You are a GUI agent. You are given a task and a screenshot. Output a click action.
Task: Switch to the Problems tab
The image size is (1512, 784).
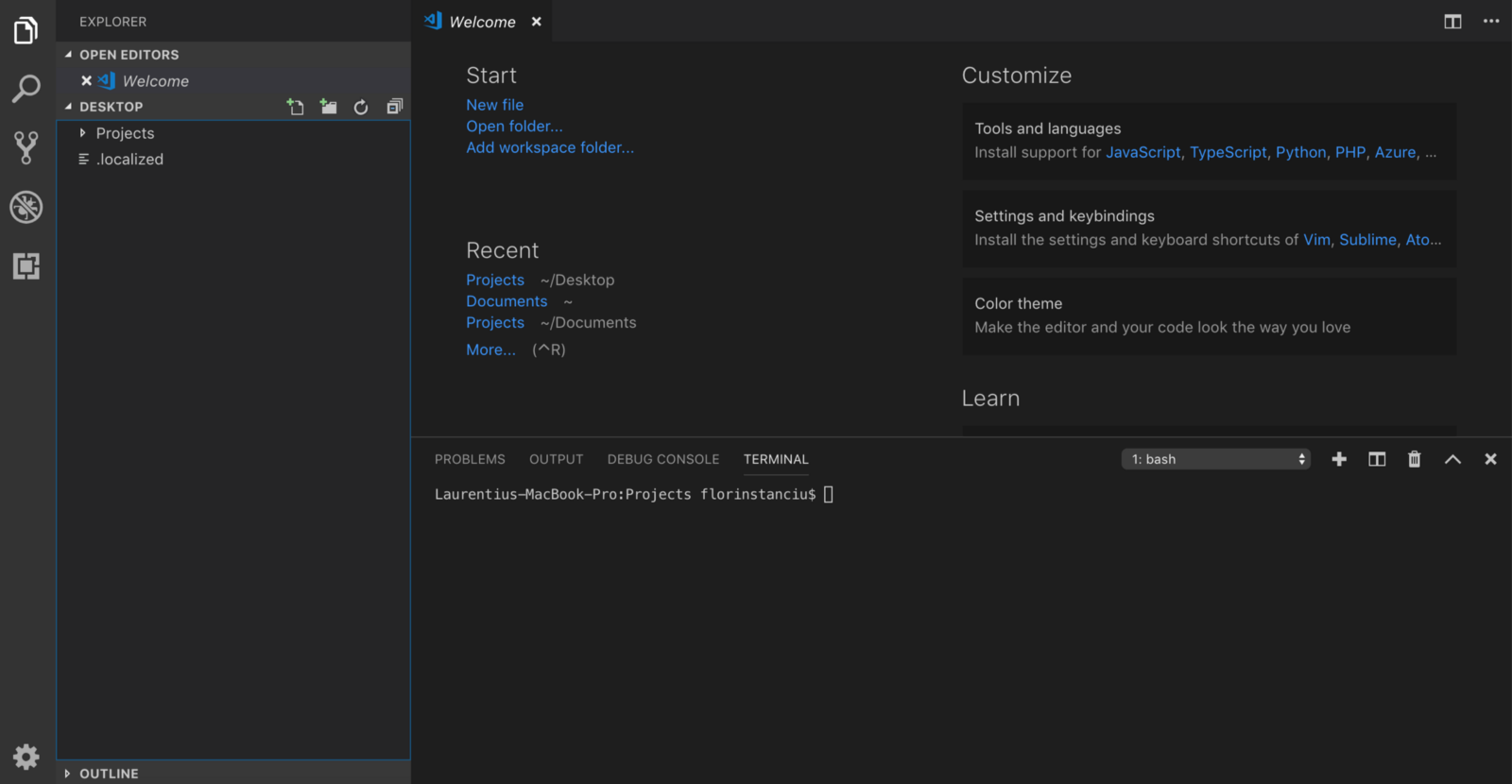[x=470, y=459]
